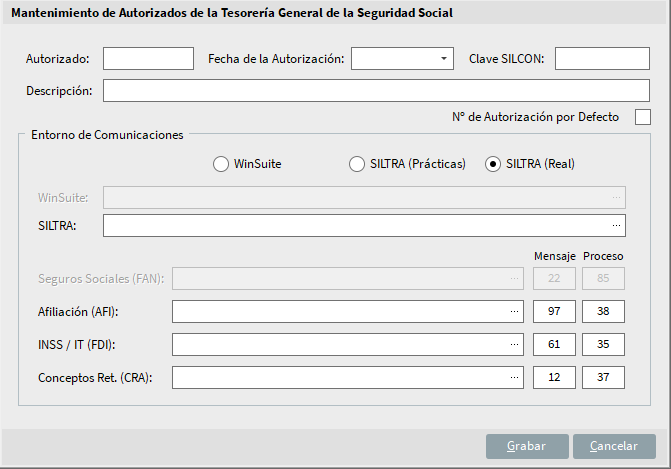Select SILTRA (Real) radio button
Screen dimensions: 671x469
click(x=493, y=164)
